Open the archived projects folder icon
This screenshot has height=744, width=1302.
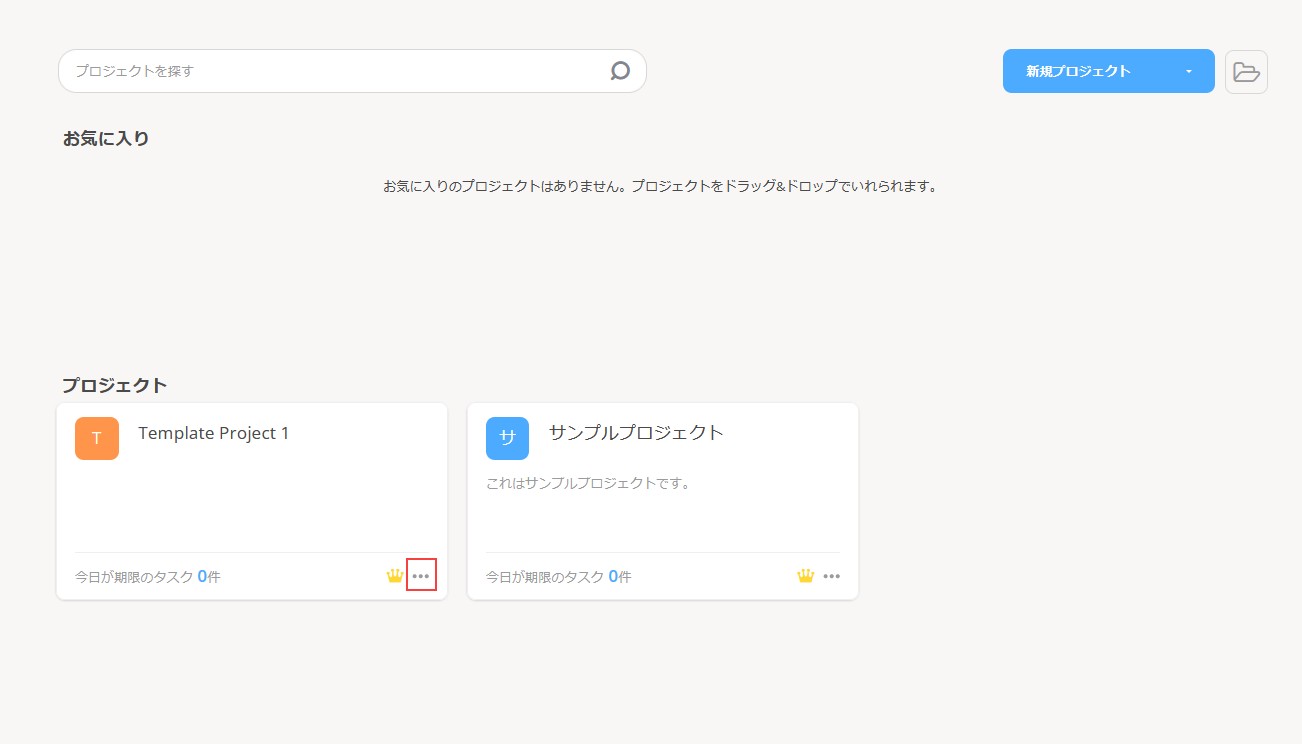(x=1245, y=71)
